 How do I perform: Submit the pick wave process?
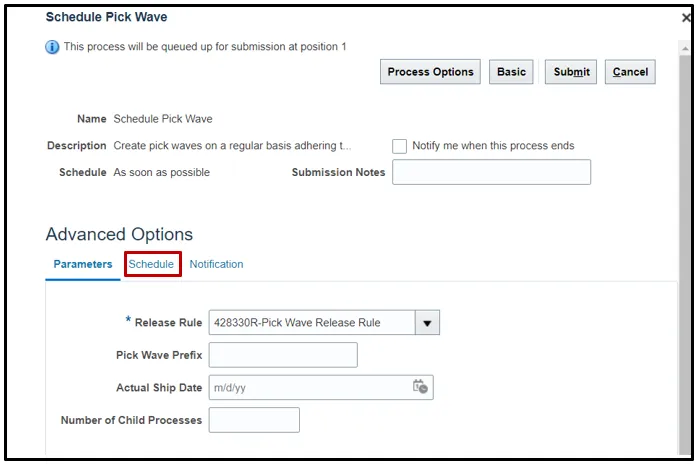[571, 72]
